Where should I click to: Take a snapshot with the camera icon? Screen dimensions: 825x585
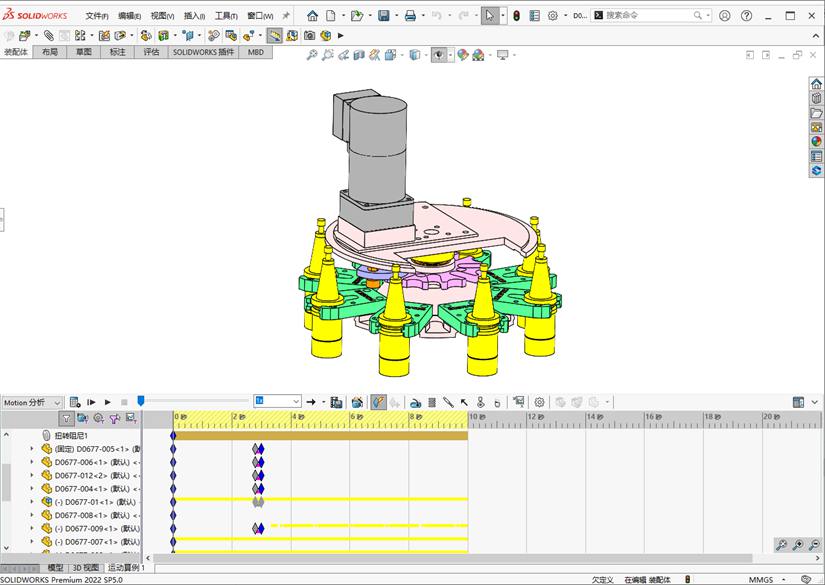(310, 35)
